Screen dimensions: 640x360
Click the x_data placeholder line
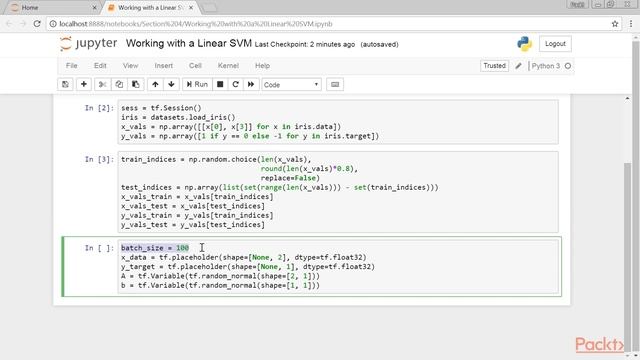244,257
